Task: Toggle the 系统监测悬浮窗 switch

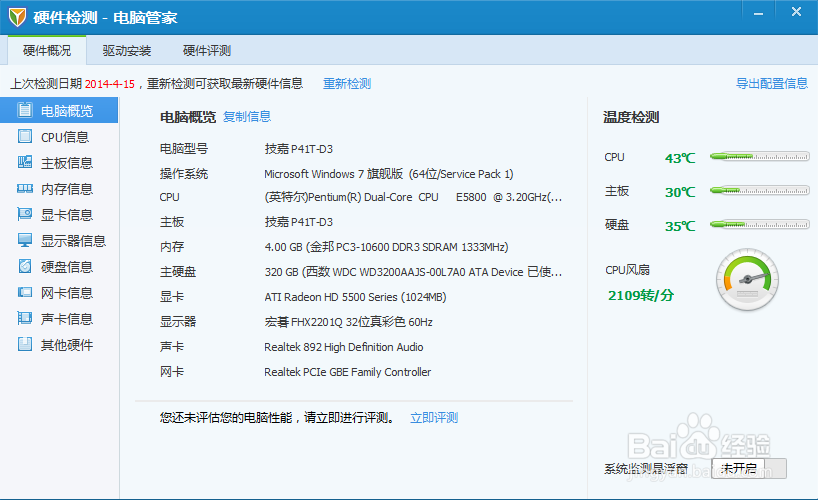Action: click(x=749, y=468)
